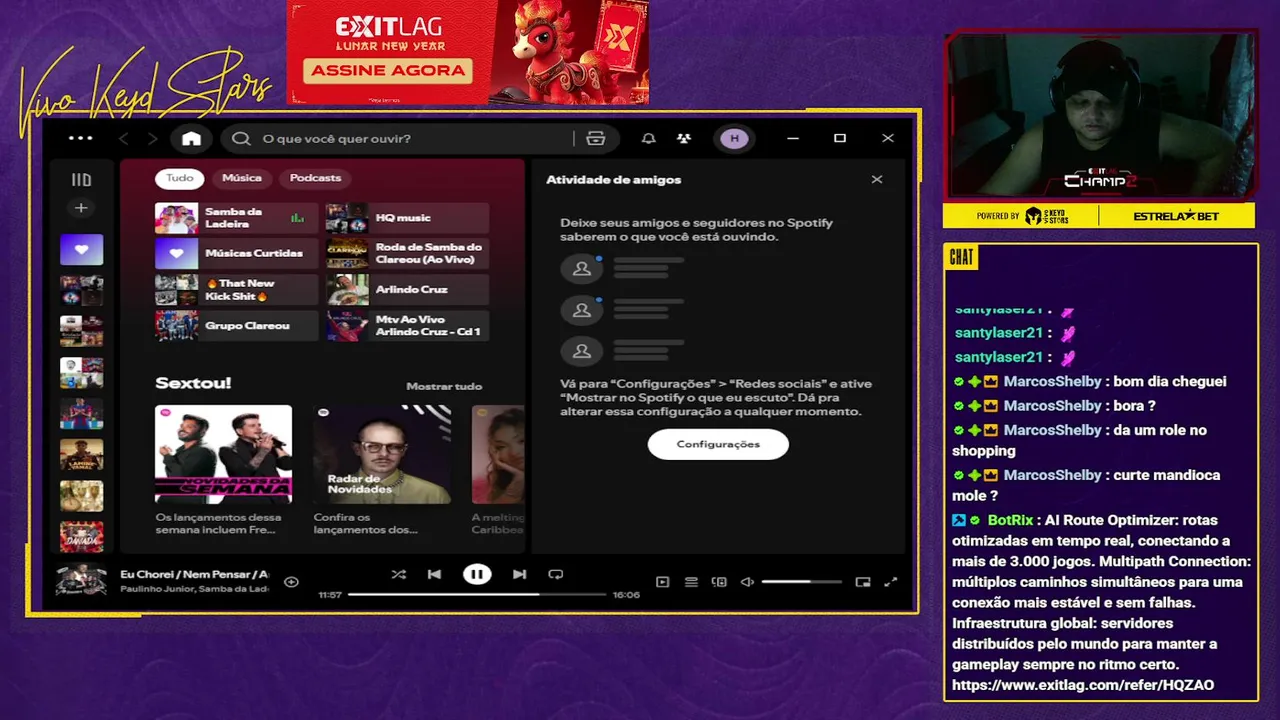Open the queue icon
1280x720 pixels.
(691, 581)
